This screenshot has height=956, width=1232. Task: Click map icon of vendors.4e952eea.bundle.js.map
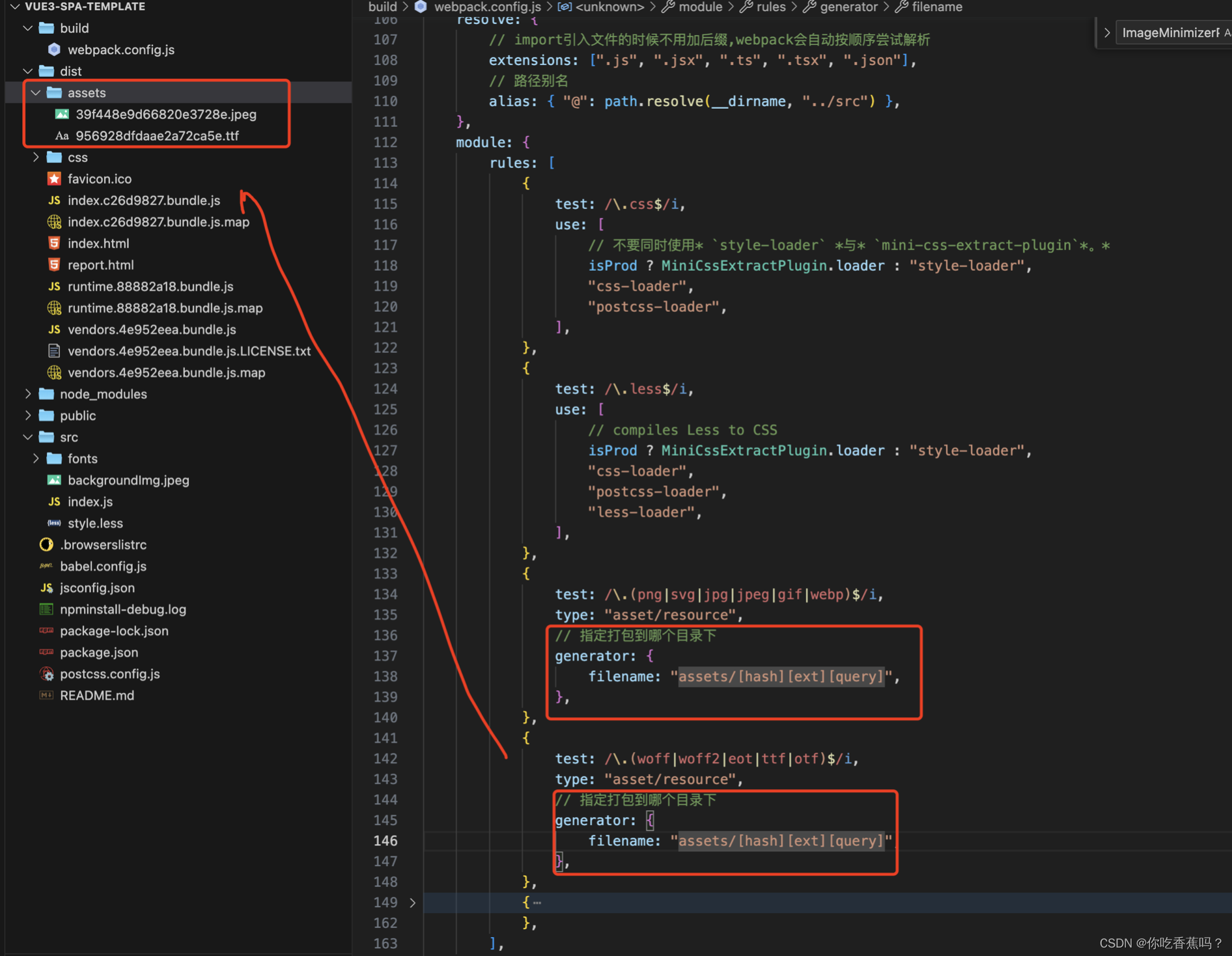(55, 372)
